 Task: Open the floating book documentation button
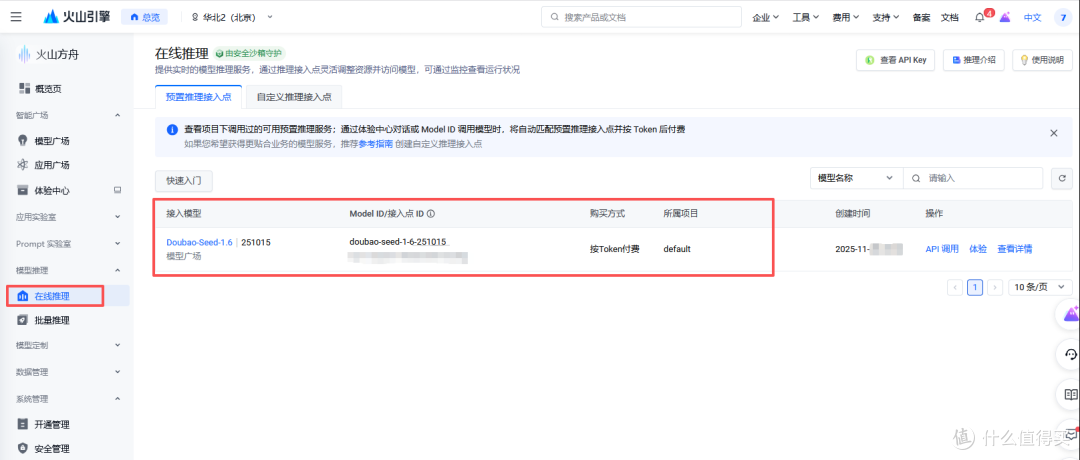point(1070,395)
